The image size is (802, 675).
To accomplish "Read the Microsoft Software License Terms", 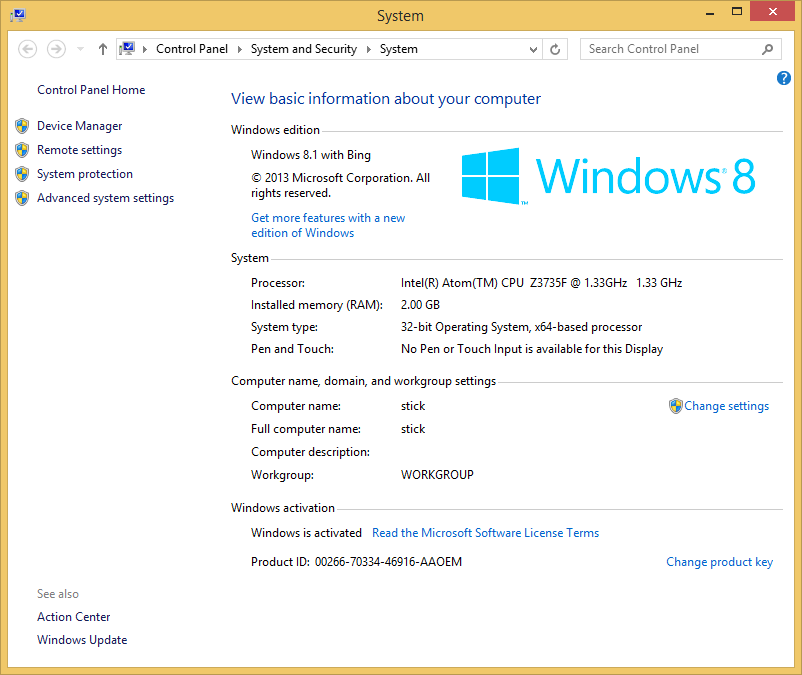I will tap(485, 533).
